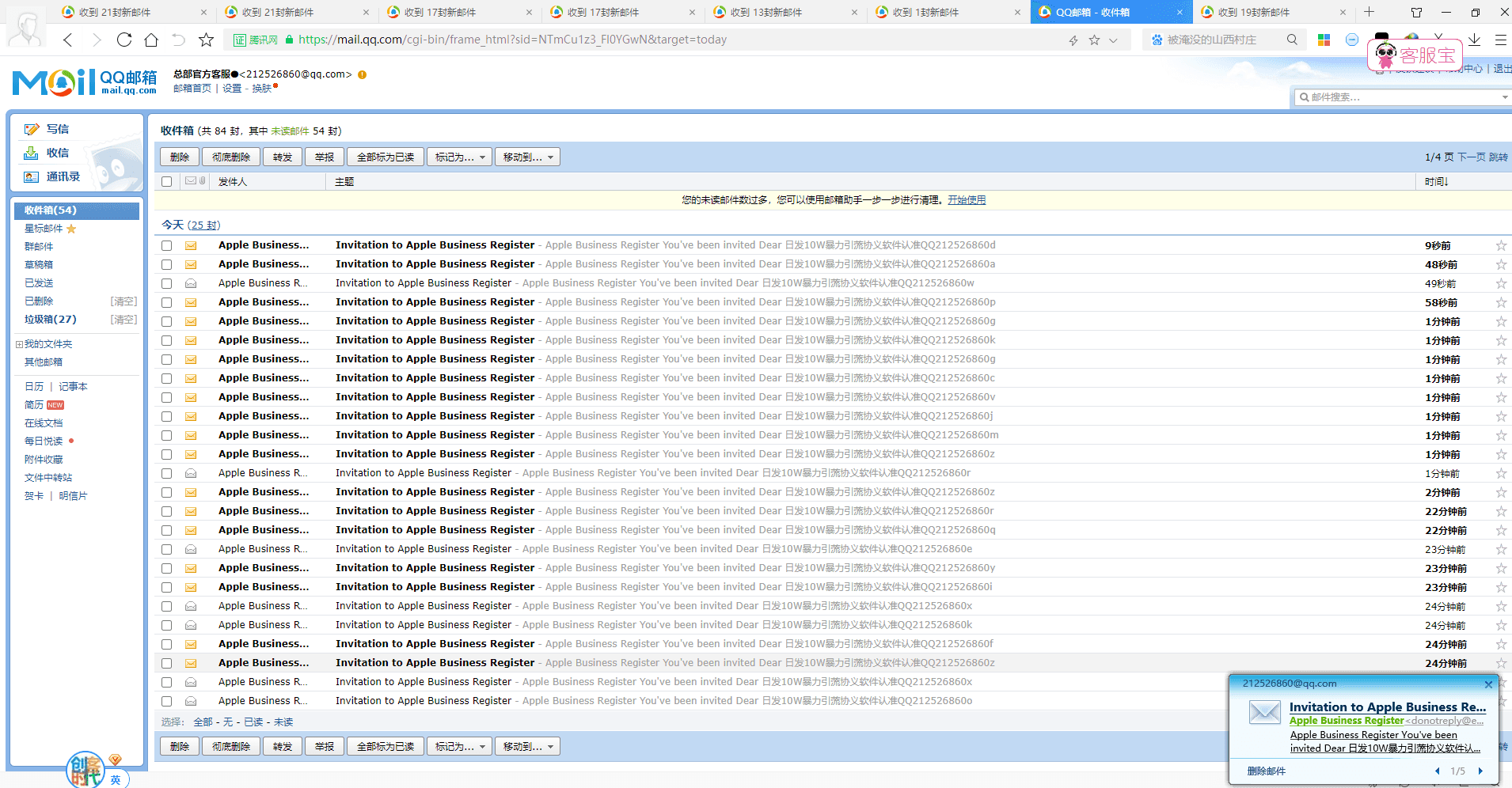This screenshot has width=1512, height=788.
Task: Sort emails by the 时间 column
Action: [x=1436, y=182]
